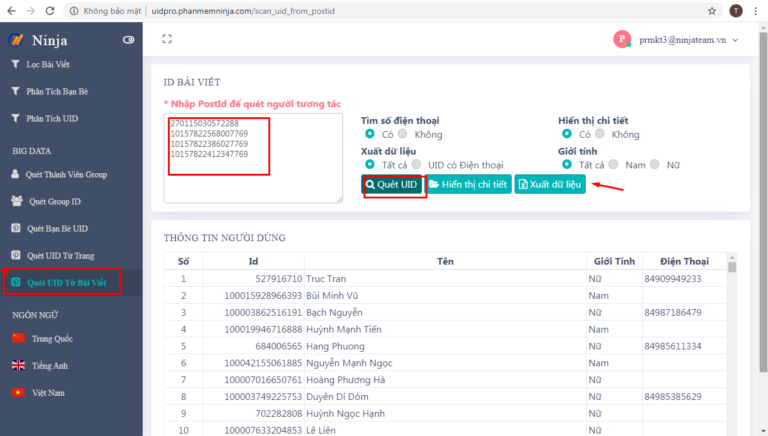This screenshot has width=768, height=436.
Task: Bookmark this page with the star icon
Action: pyautogui.click(x=712, y=11)
